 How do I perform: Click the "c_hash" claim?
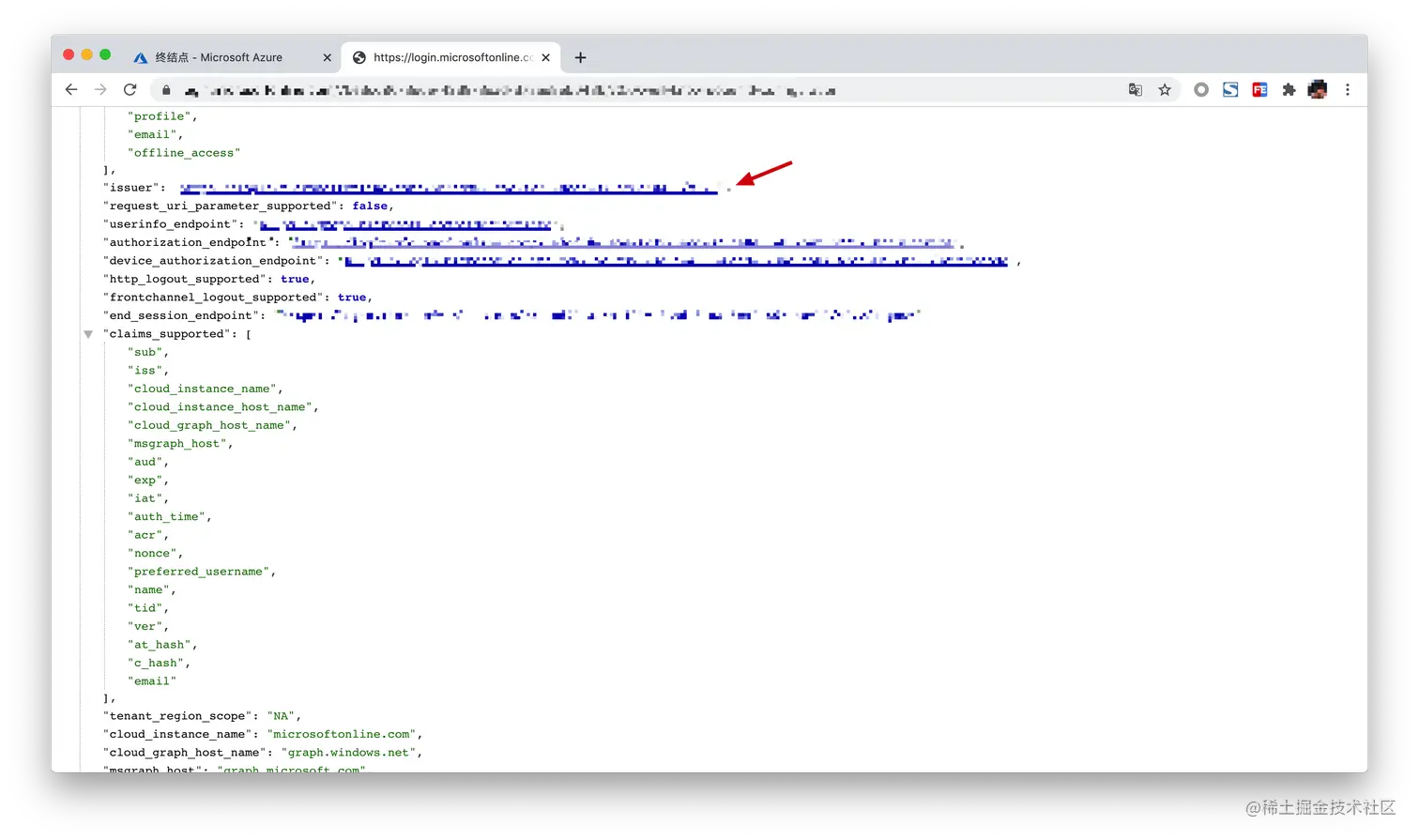[156, 663]
